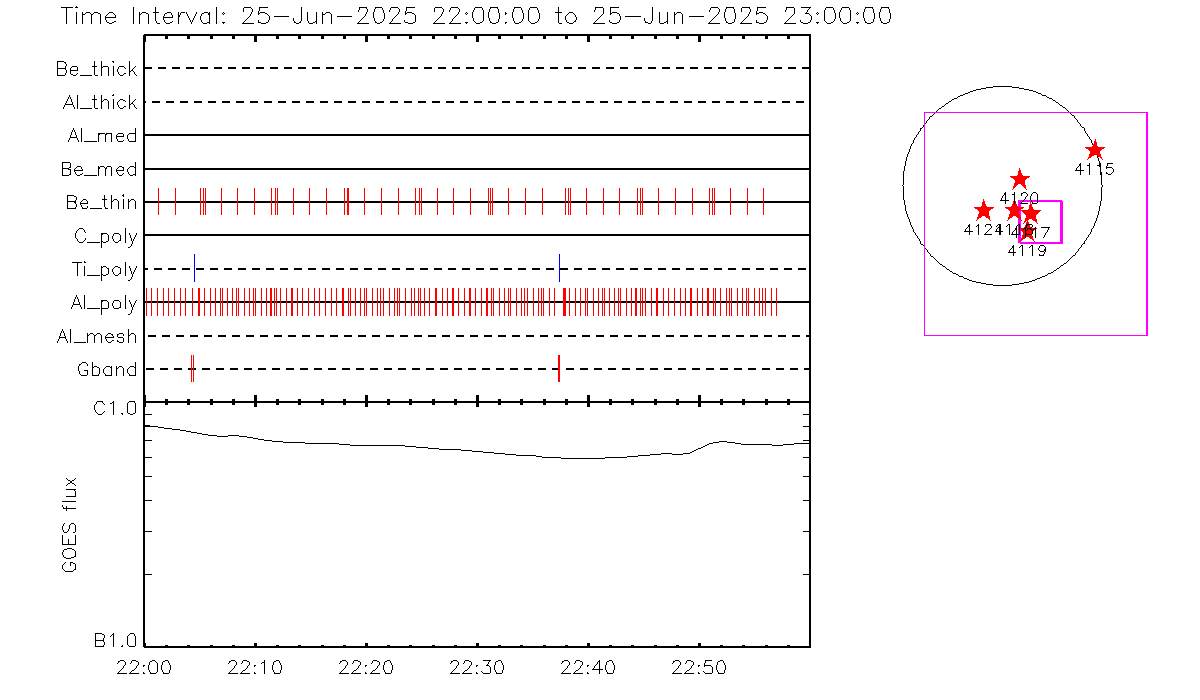Click the red star above label 4120
Screen dimensions: 1200x700
tap(1019, 179)
